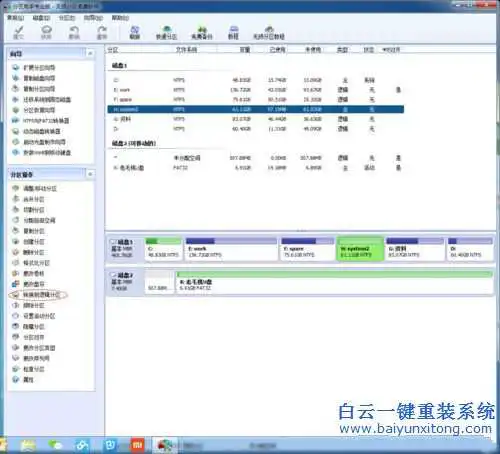Open the General (常规) menu

(x=16, y=18)
